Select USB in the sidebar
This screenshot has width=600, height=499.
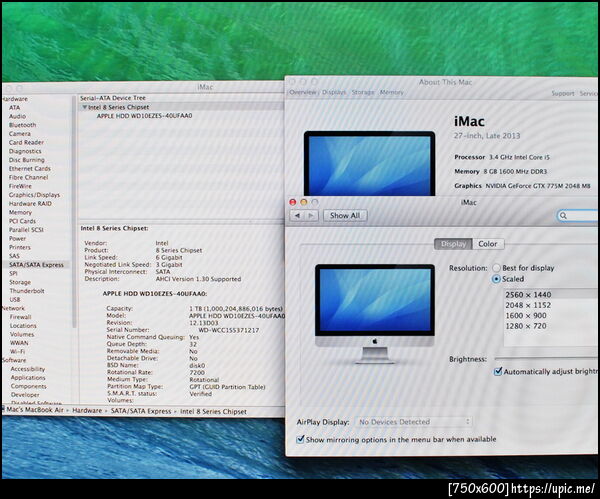[15, 300]
